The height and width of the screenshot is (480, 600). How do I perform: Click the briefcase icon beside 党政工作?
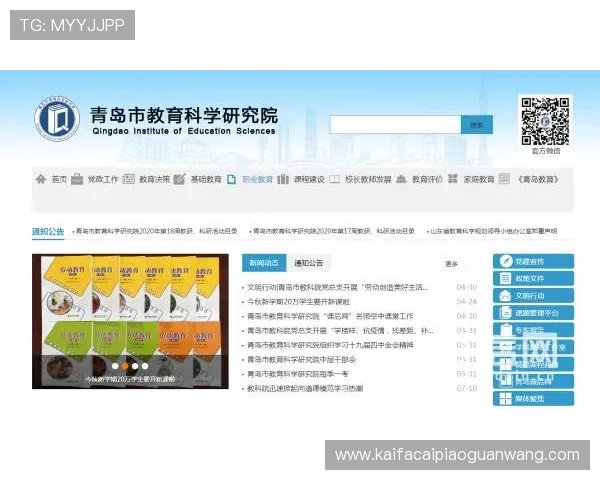click(x=77, y=179)
